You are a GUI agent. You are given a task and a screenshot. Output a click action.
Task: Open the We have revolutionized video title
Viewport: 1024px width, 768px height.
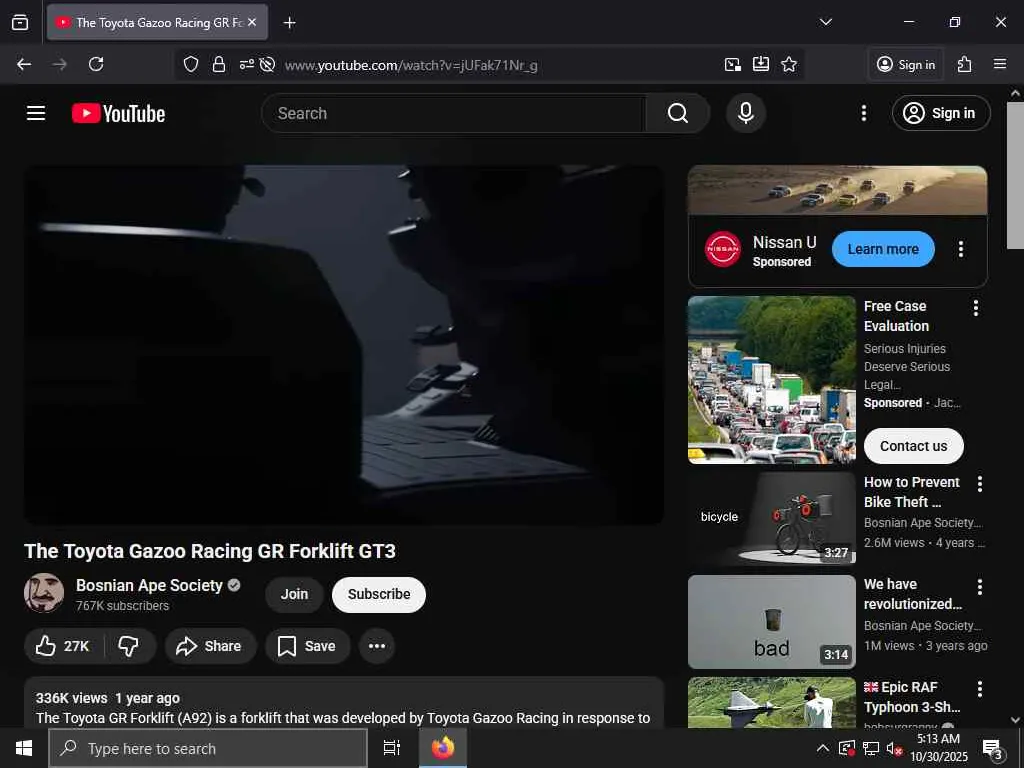tap(912, 594)
